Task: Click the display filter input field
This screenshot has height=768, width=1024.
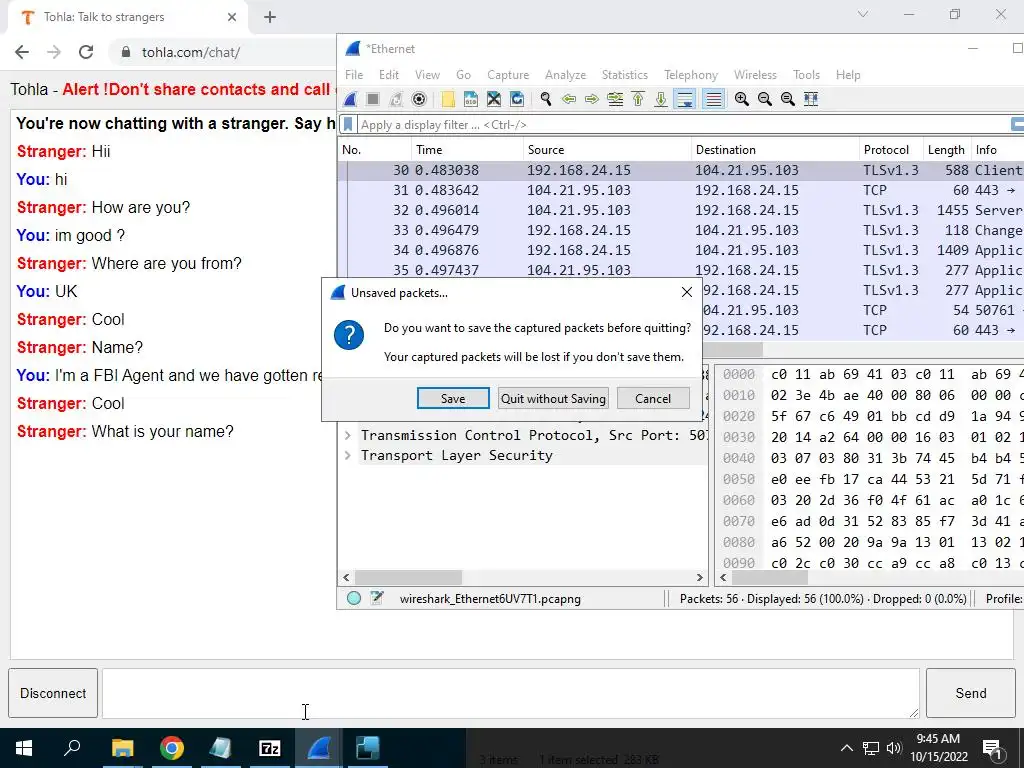Action: (x=682, y=124)
